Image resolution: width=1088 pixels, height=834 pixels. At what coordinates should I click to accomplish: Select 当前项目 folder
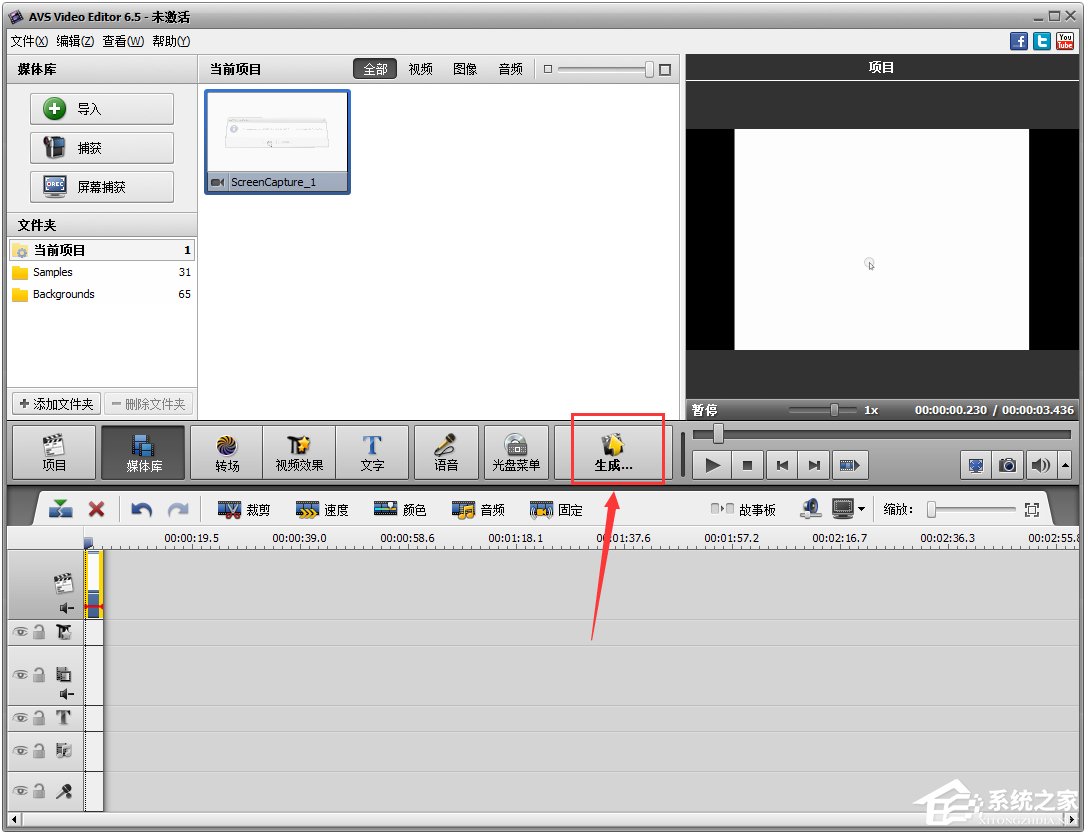click(x=102, y=250)
